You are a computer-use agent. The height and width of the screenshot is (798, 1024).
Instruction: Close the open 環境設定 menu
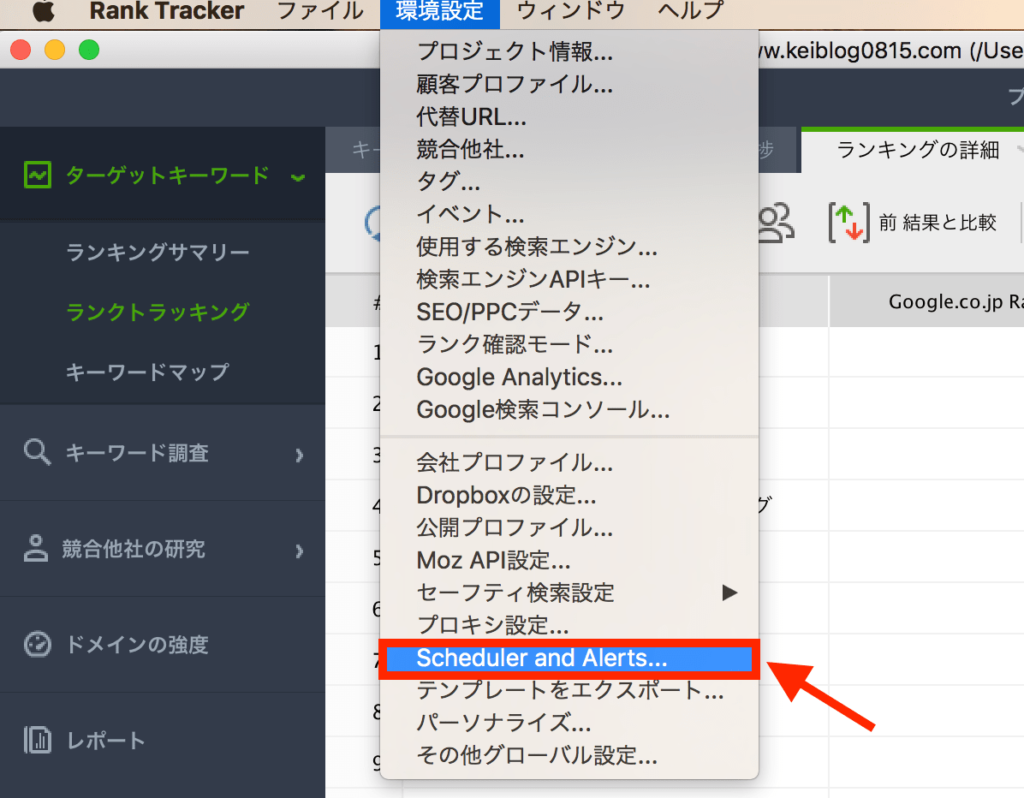(x=440, y=11)
